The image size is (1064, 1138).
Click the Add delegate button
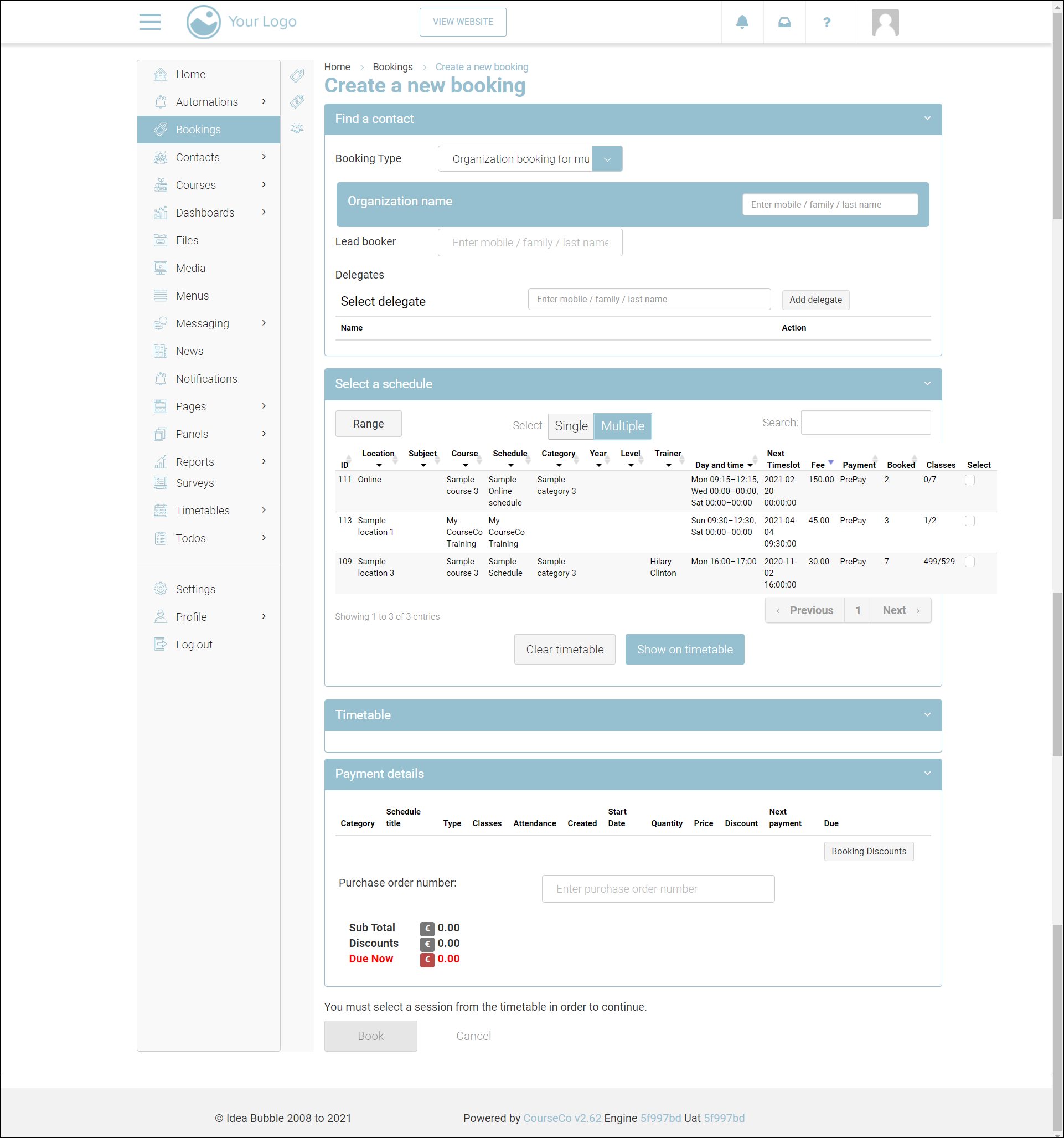point(815,300)
